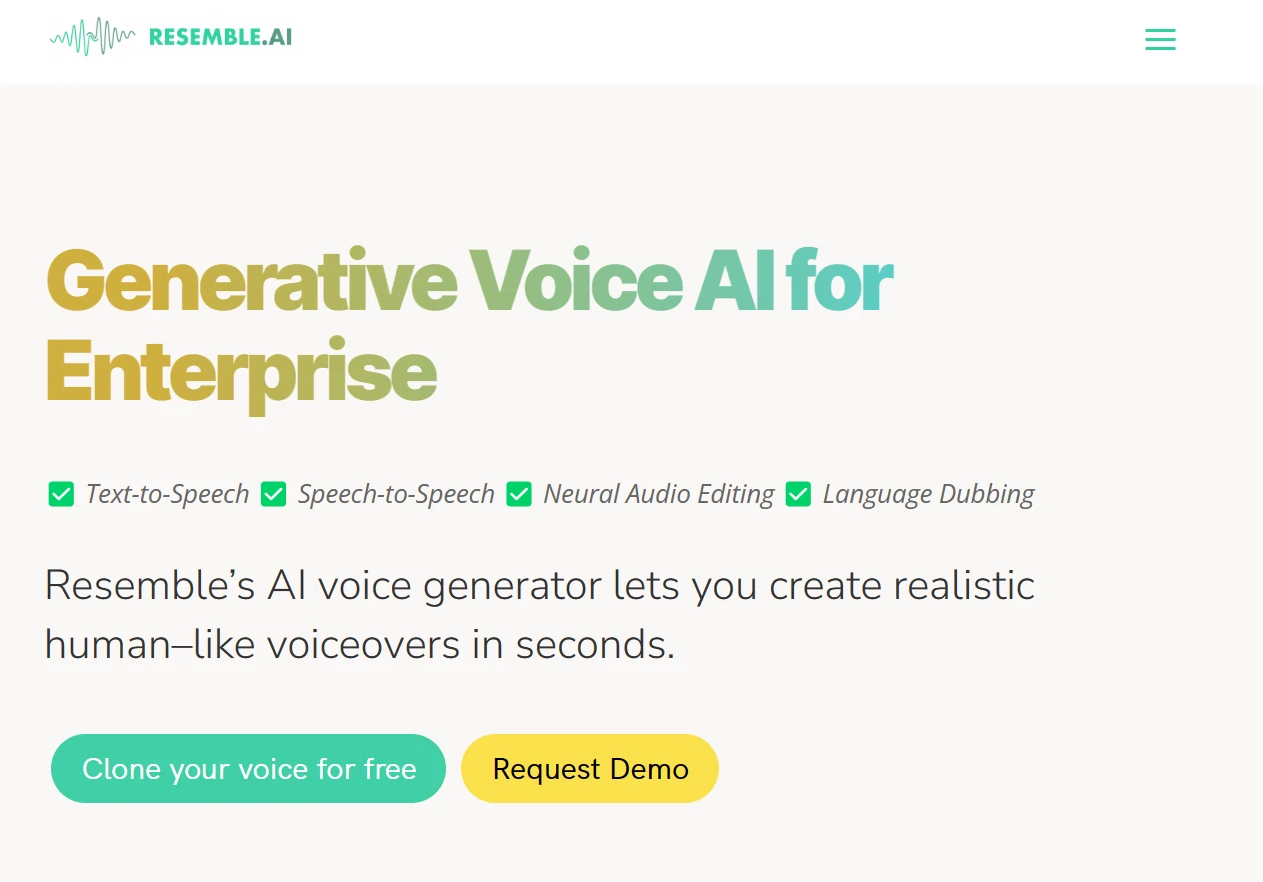Click the text "human–like voiceovers in seconds"
The image size is (1263, 882).
pos(359,645)
